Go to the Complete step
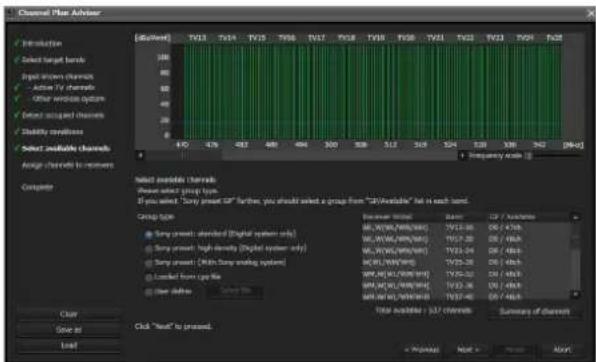Viewport: 596px width, 362px height. (38, 187)
